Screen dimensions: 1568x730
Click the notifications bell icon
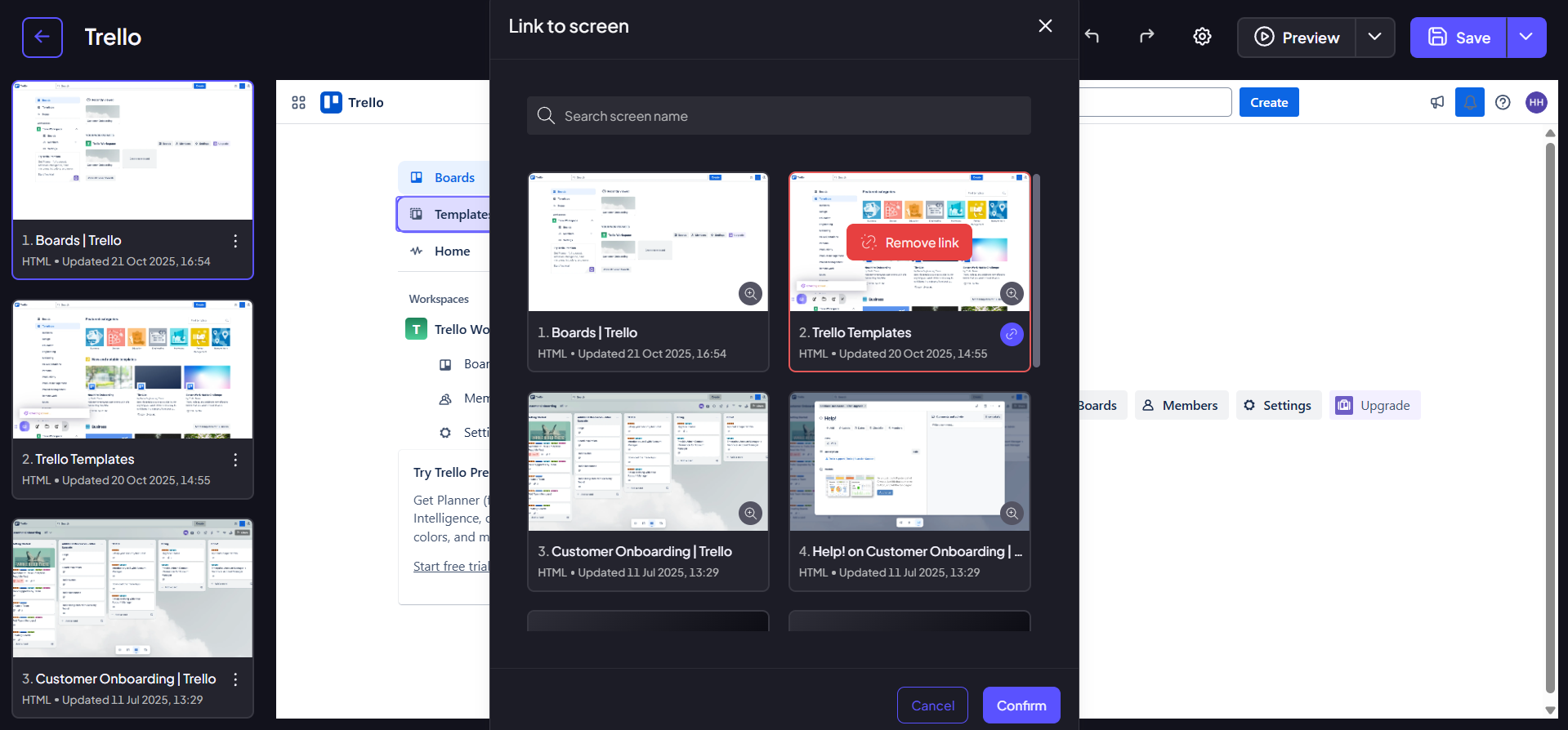click(x=1470, y=102)
